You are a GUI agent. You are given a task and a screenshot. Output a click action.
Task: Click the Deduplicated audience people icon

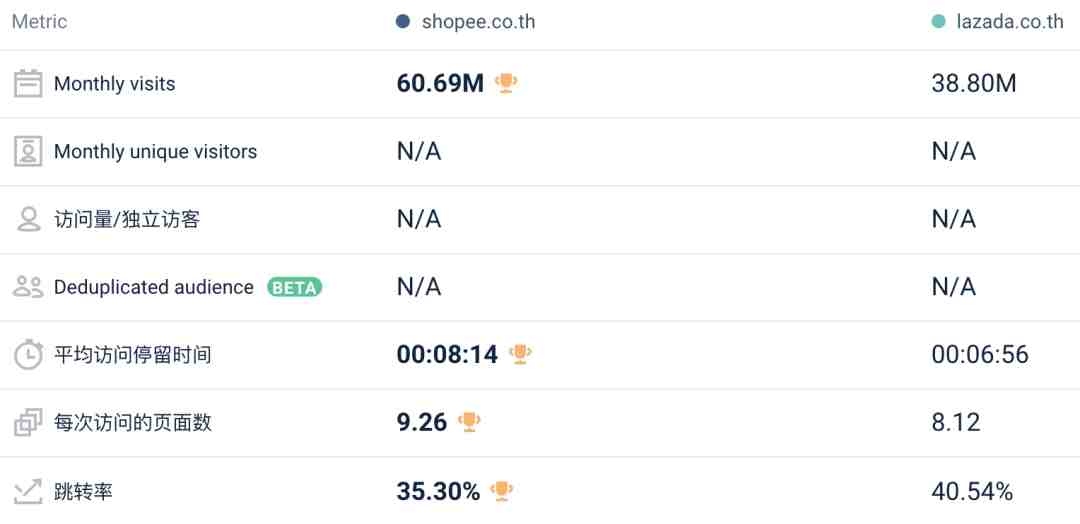point(28,286)
